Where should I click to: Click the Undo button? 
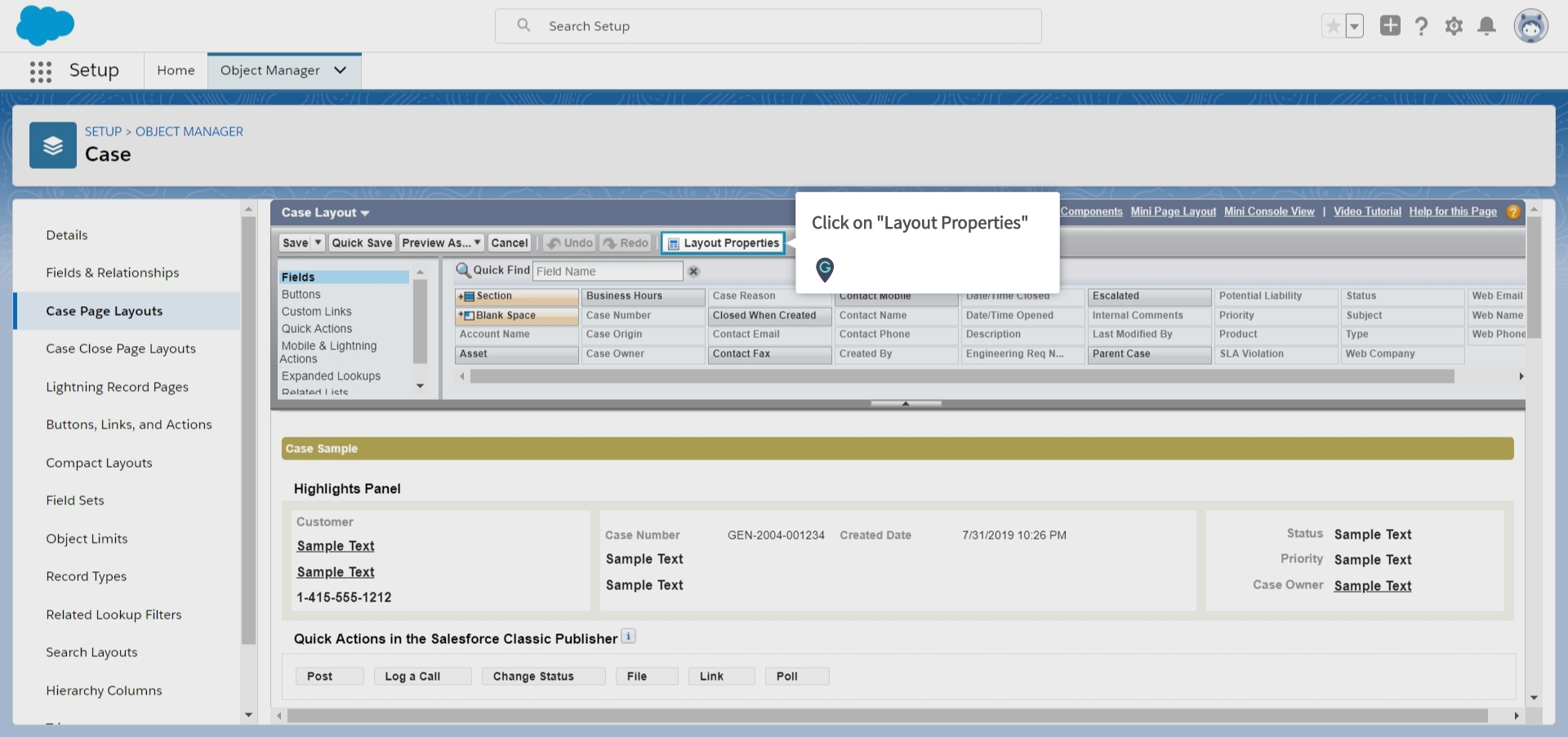point(570,242)
